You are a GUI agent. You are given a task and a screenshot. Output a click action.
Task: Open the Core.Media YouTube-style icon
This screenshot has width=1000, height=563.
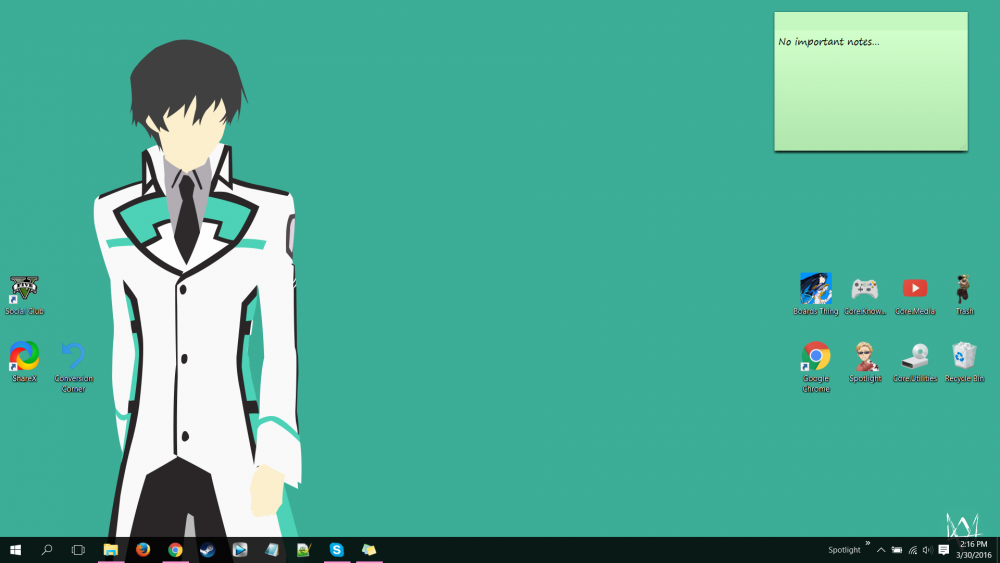click(915, 289)
